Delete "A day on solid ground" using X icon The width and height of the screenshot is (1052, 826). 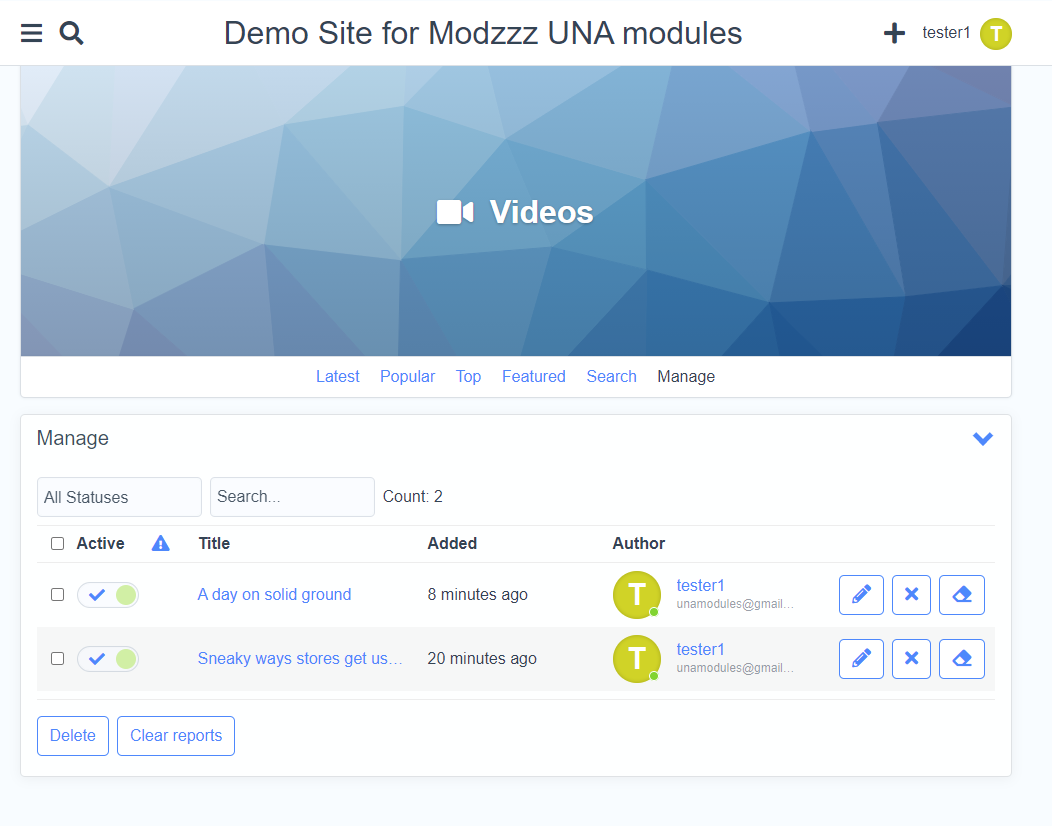pyautogui.click(x=911, y=595)
